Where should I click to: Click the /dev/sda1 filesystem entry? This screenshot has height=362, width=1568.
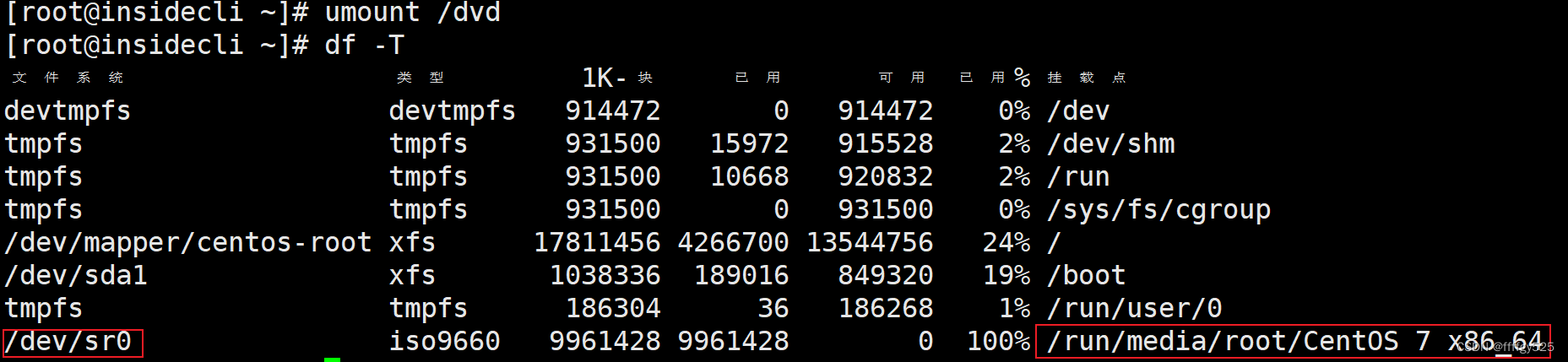(x=76, y=275)
